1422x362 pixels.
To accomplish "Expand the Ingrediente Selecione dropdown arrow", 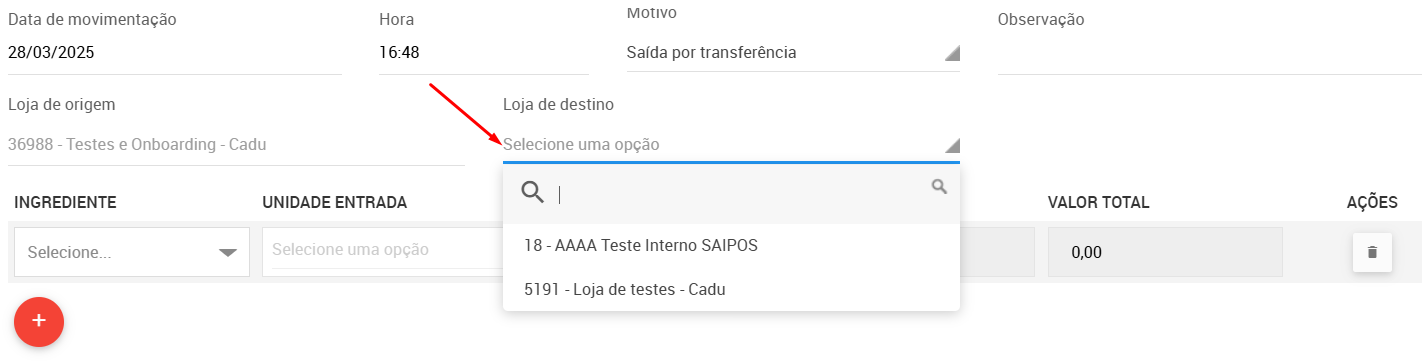I will pos(228,253).
